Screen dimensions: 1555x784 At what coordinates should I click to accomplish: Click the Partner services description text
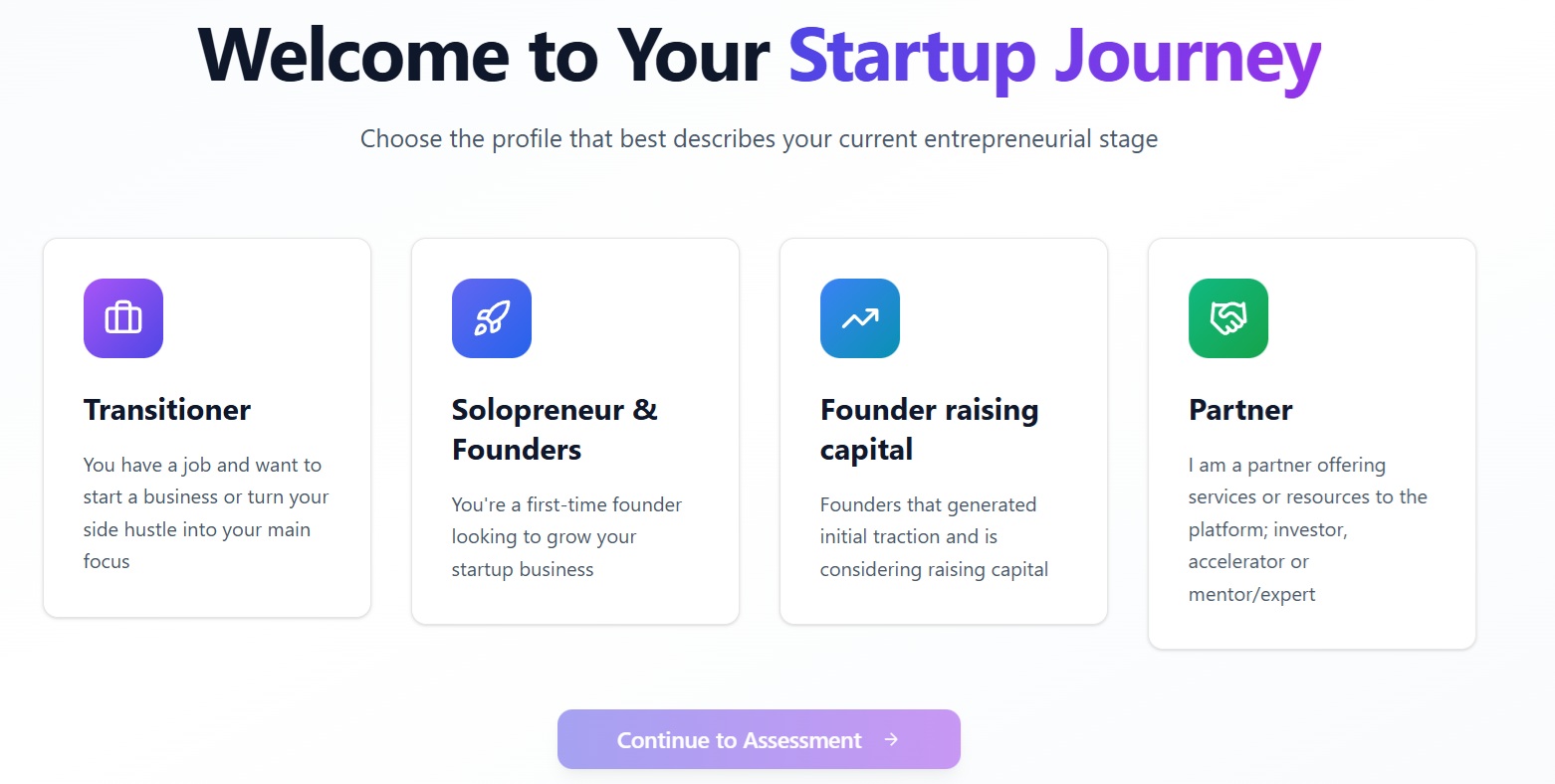1306,529
